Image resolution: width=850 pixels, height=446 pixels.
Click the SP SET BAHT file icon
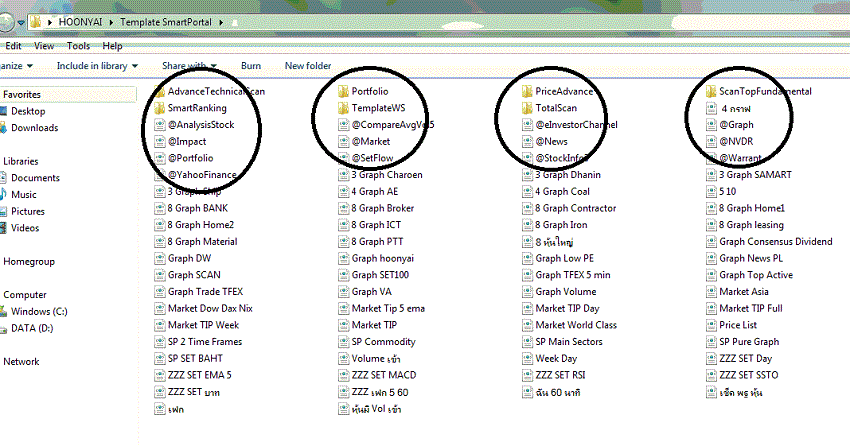pyautogui.click(x=159, y=358)
